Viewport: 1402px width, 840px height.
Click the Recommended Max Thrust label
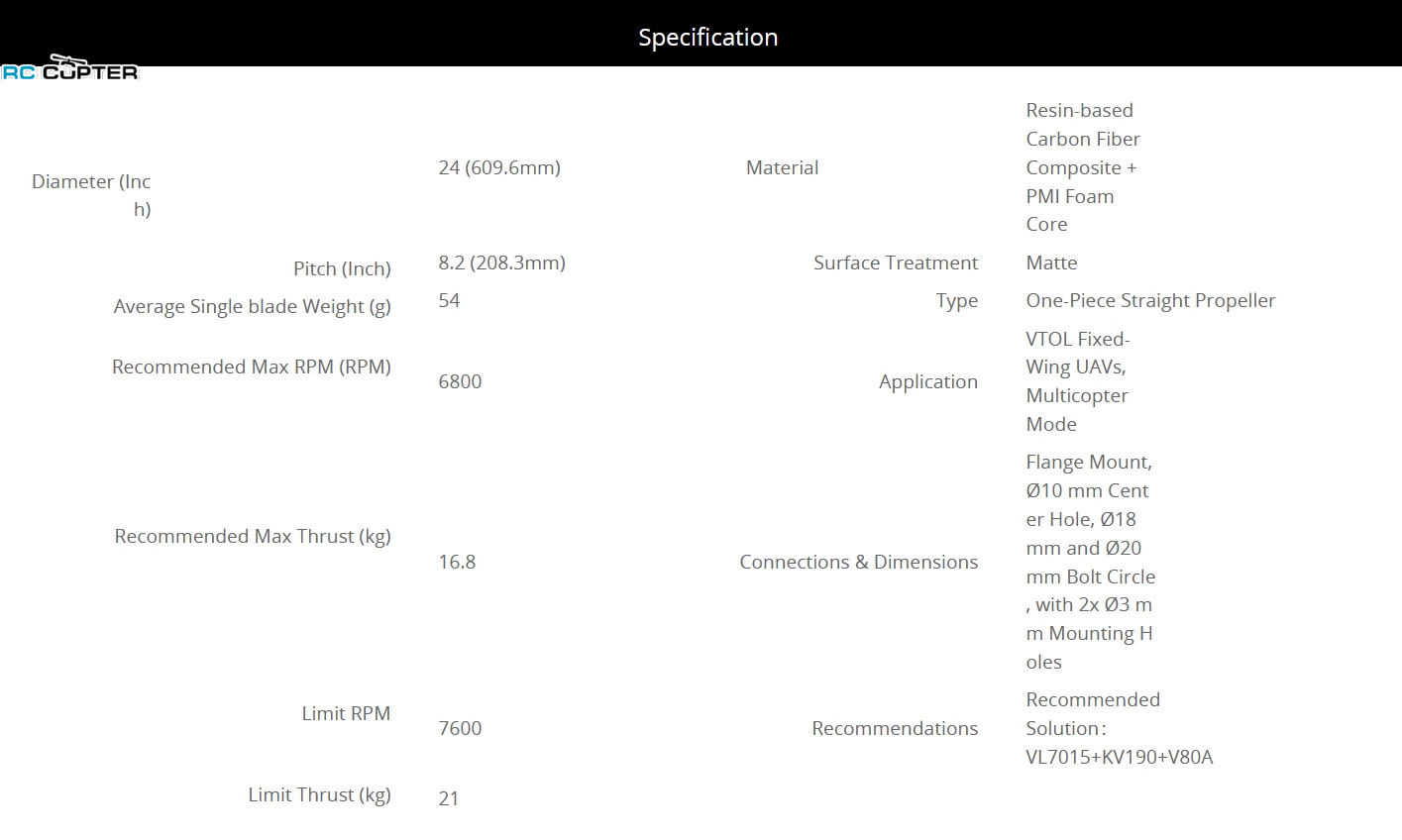click(x=253, y=536)
